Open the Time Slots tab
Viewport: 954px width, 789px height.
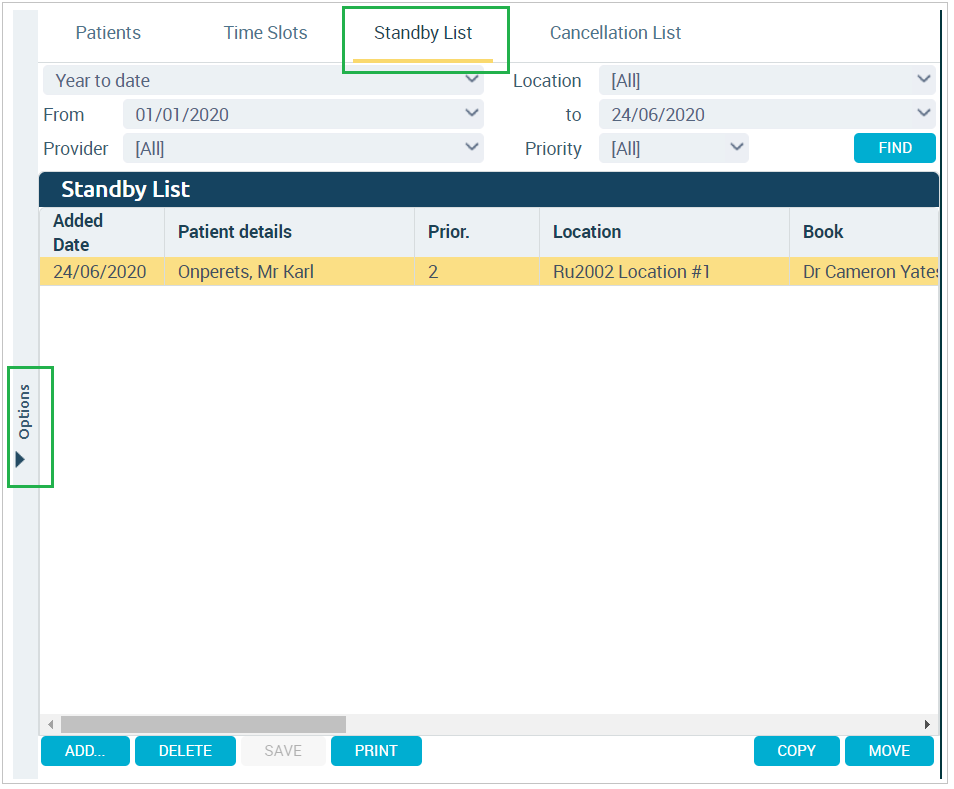pyautogui.click(x=265, y=33)
